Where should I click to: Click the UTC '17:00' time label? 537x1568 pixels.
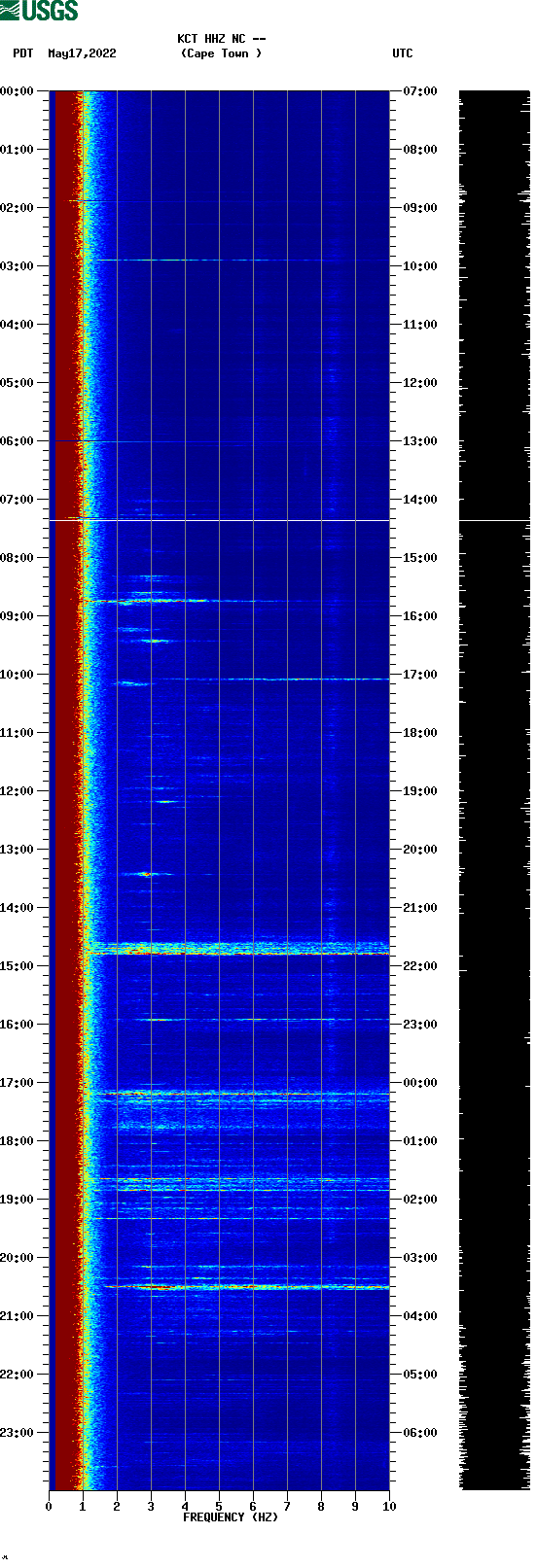[x=420, y=675]
